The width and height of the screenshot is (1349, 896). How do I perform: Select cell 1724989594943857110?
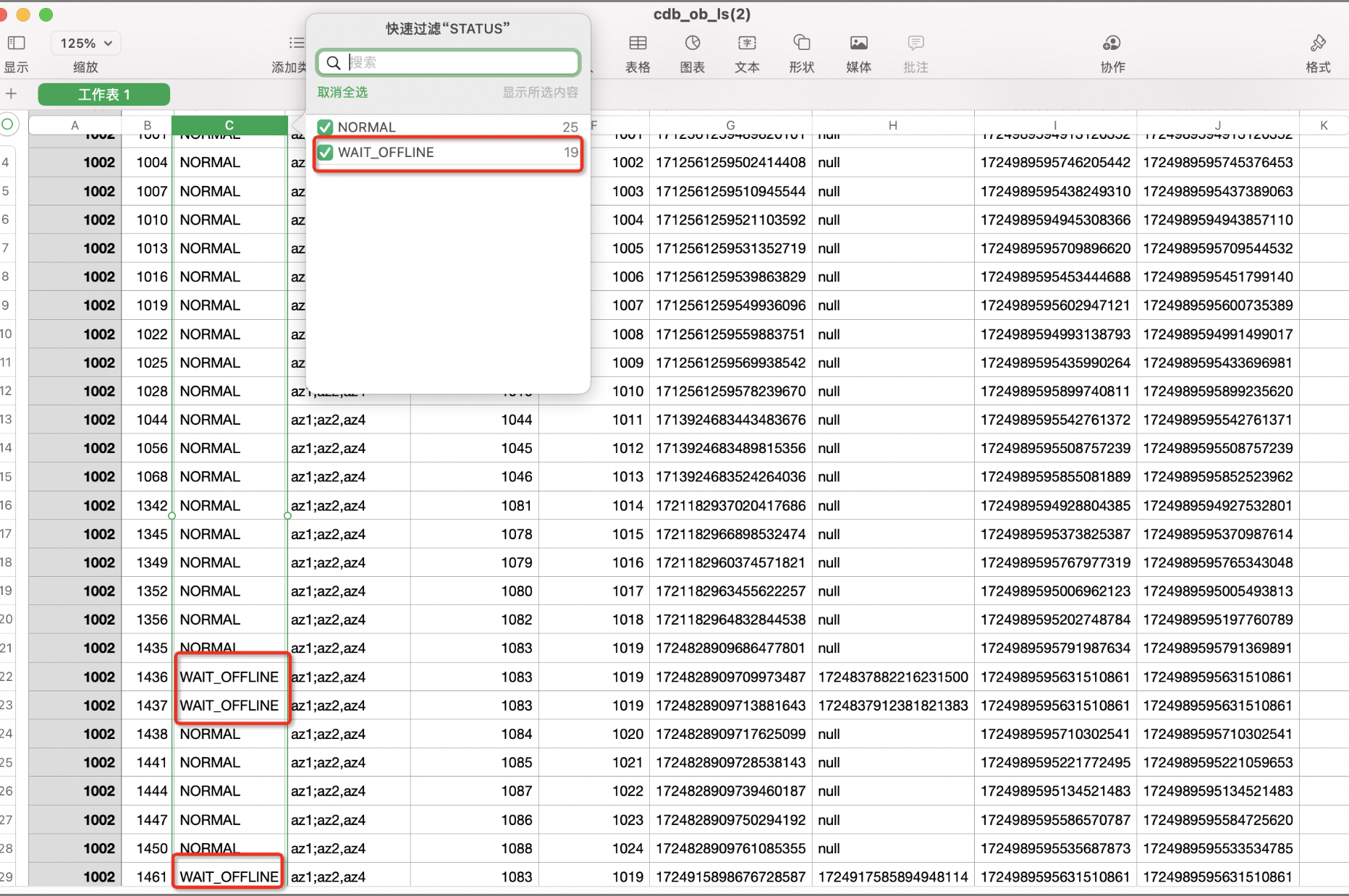coord(1218,220)
